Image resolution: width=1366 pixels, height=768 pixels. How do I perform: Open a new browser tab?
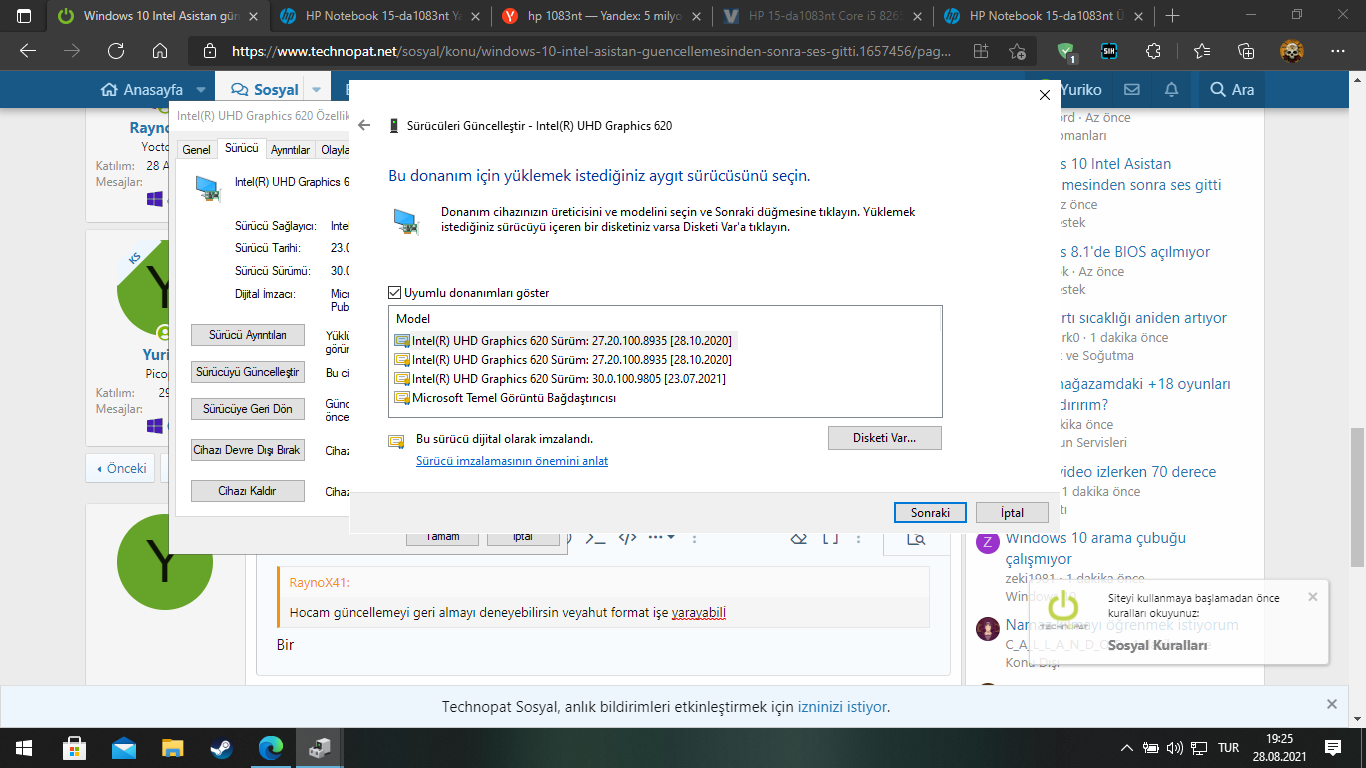click(x=1172, y=16)
